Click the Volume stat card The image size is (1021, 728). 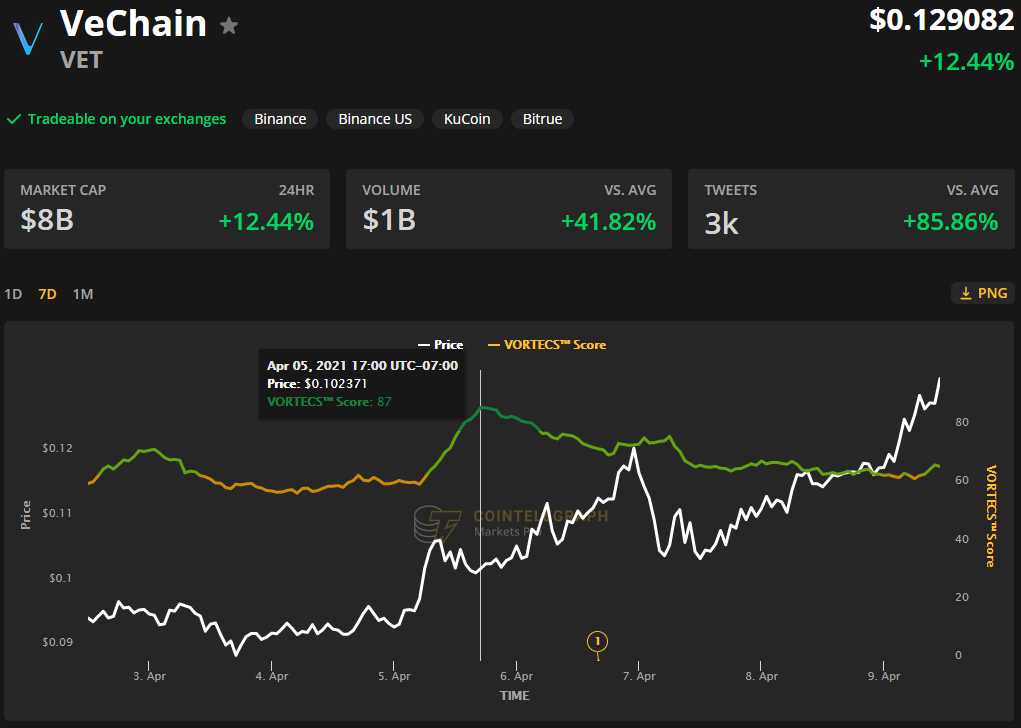click(509, 209)
